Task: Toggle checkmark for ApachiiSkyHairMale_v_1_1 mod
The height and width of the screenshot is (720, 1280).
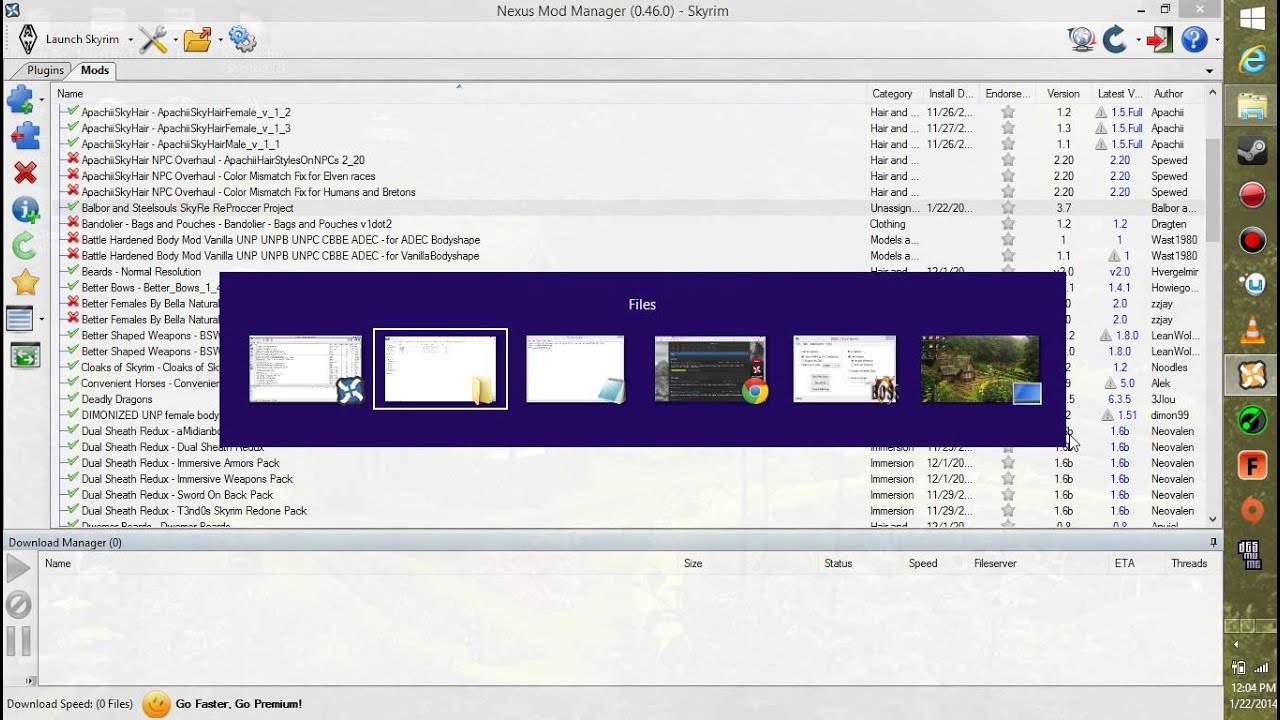Action: pyautogui.click(x=73, y=144)
